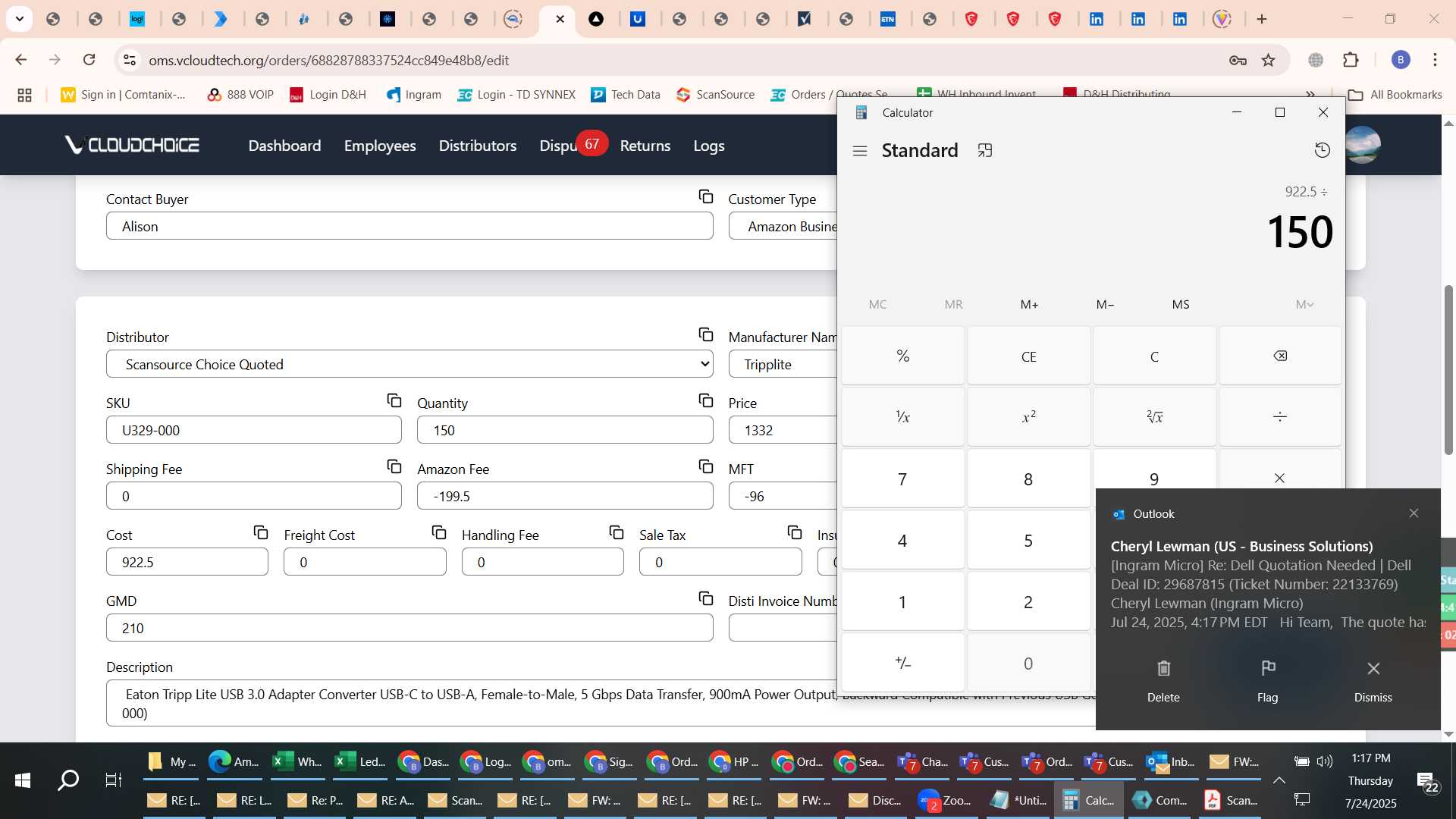
Task: Expand the Calculator memory list M dropdown
Action: click(1304, 305)
